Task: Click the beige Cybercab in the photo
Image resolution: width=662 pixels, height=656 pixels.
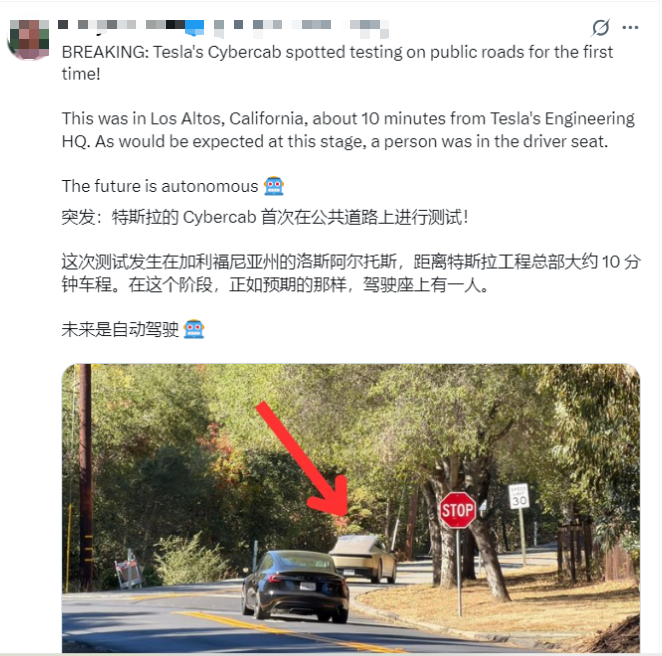Action: 364,558
